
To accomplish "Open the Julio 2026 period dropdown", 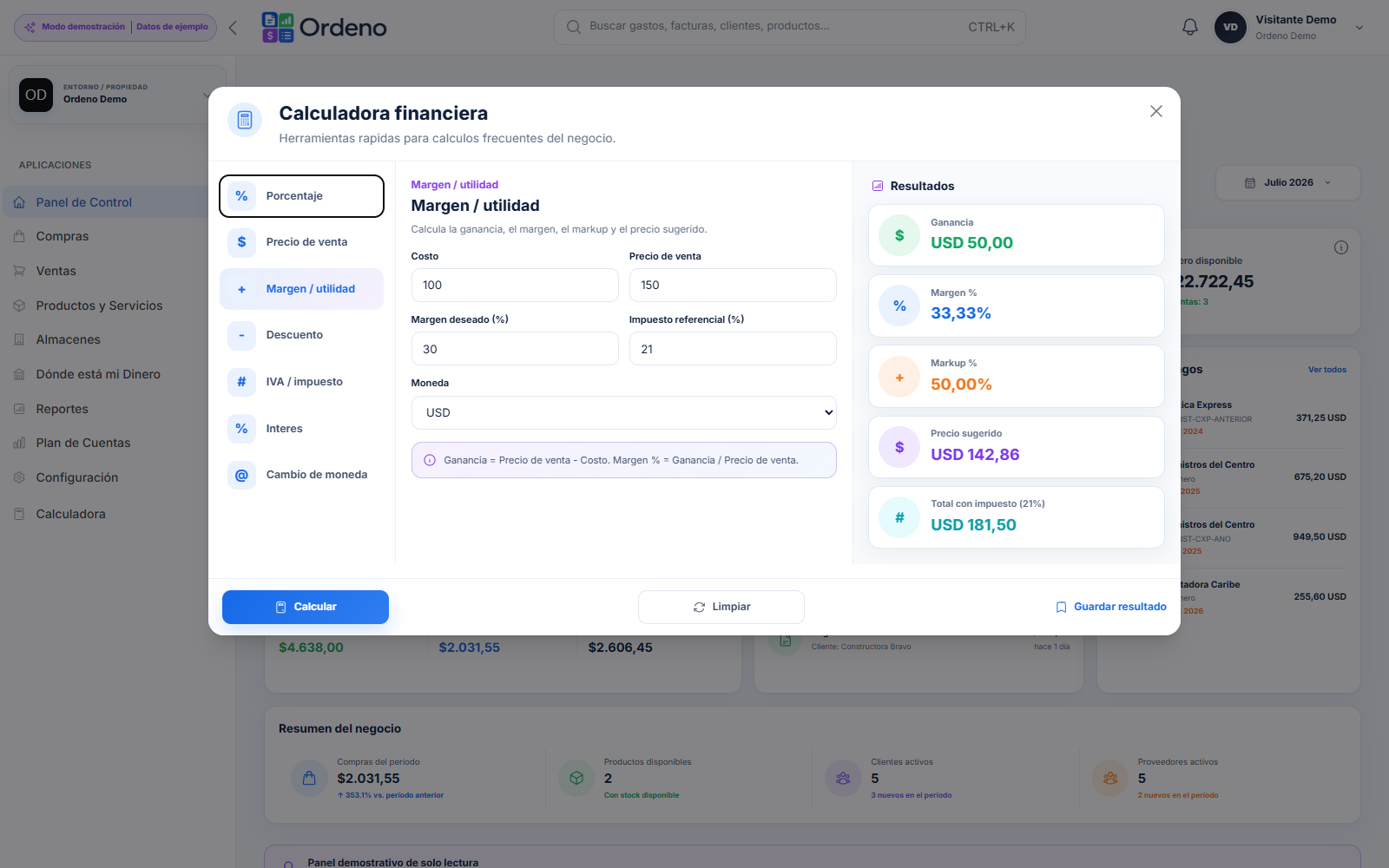I will pyautogui.click(x=1287, y=183).
